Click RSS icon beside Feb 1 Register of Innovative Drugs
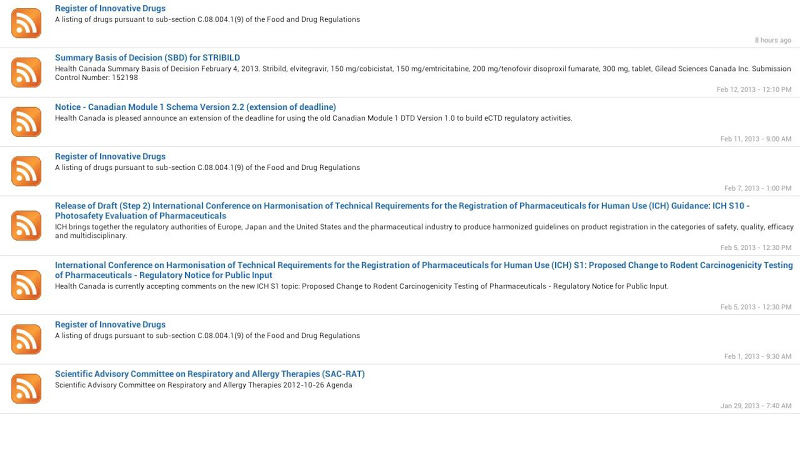Screen dimensions: 800x450 click(26, 339)
